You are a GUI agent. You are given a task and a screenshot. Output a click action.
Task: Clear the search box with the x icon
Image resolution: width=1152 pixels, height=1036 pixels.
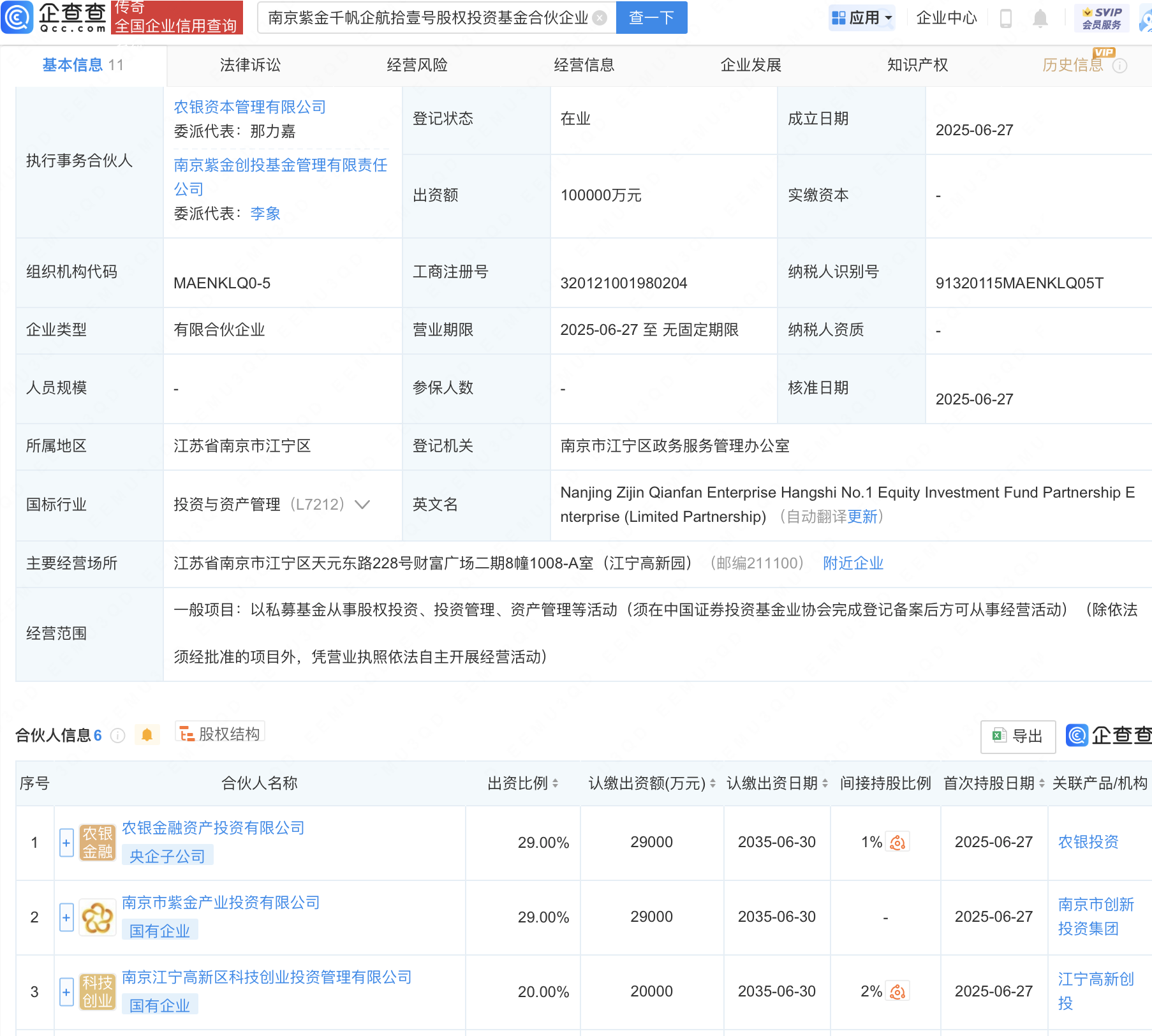coord(600,18)
